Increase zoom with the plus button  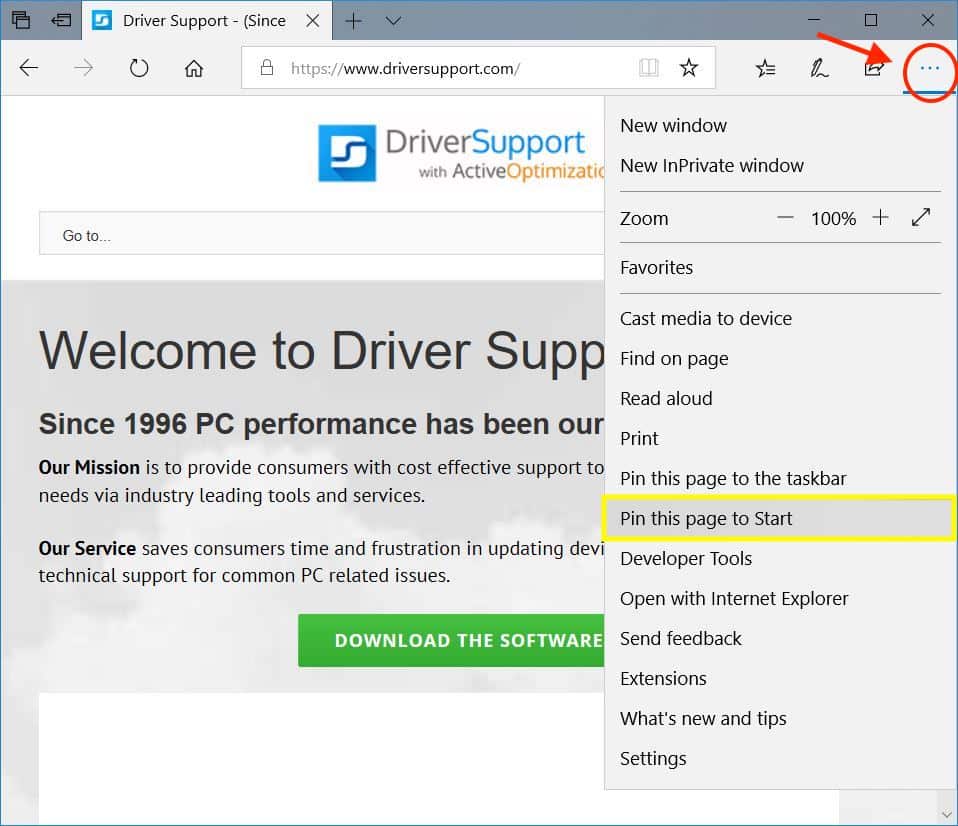(x=880, y=218)
